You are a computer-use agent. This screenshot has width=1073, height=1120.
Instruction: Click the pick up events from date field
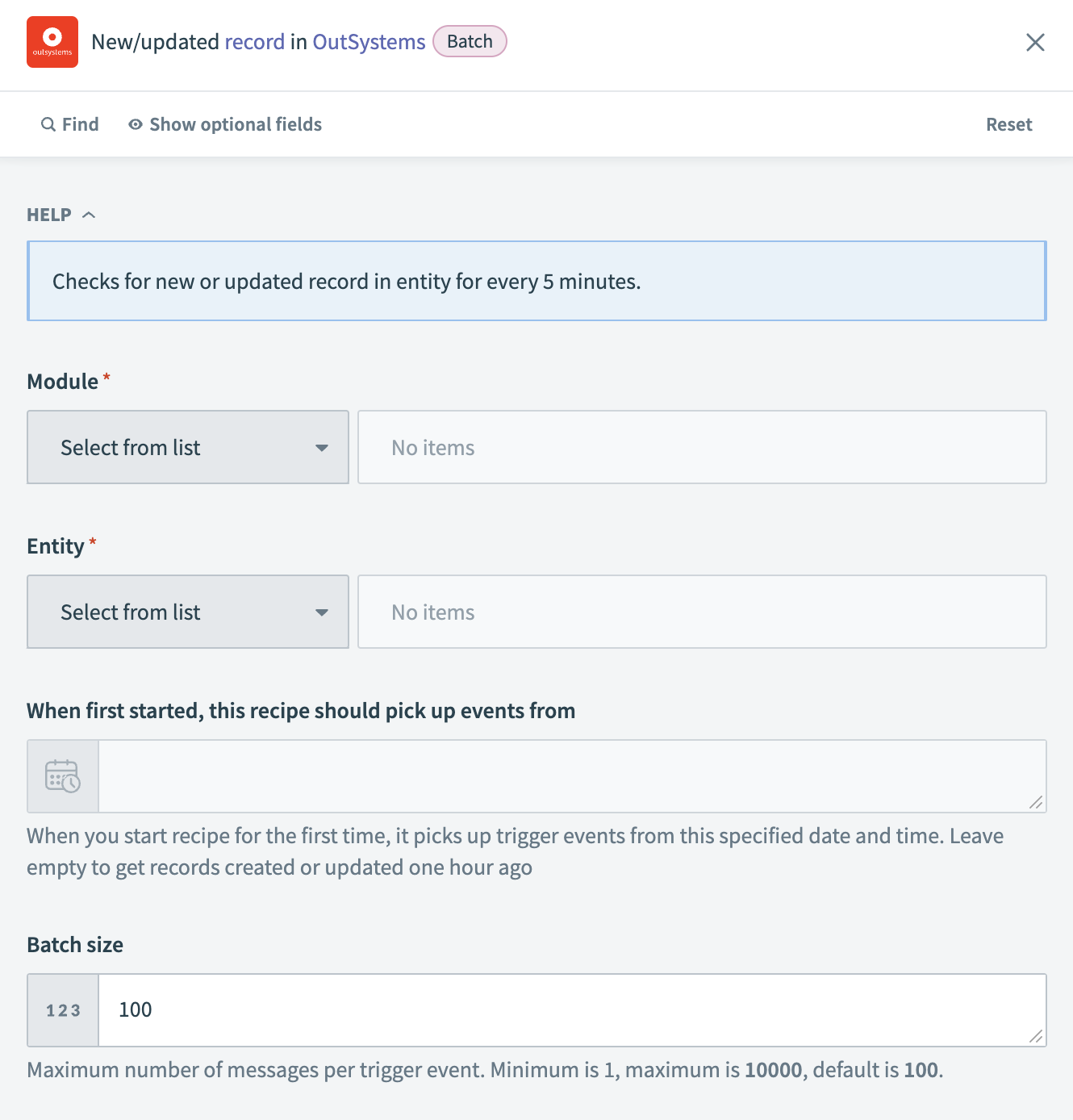(565, 776)
